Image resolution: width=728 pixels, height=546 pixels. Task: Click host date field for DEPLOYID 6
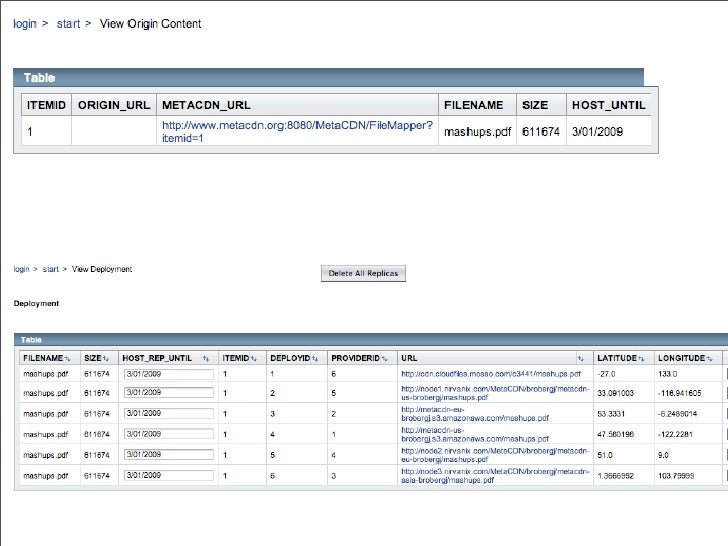(168, 476)
